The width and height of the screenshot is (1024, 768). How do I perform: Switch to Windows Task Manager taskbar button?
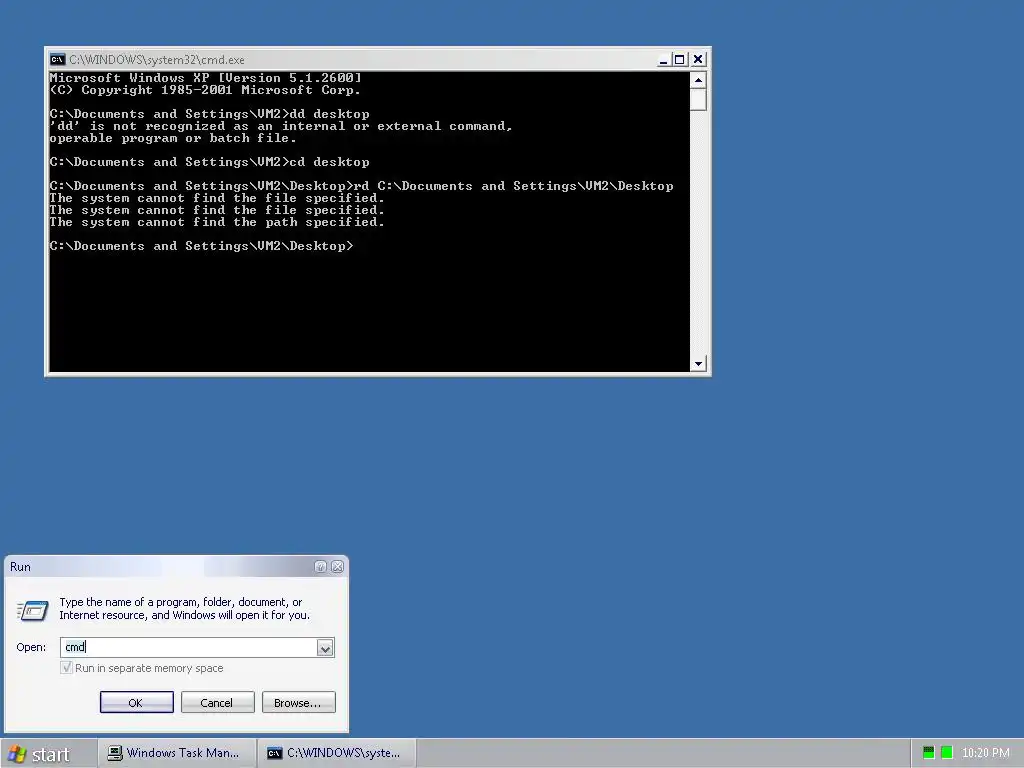(x=176, y=753)
